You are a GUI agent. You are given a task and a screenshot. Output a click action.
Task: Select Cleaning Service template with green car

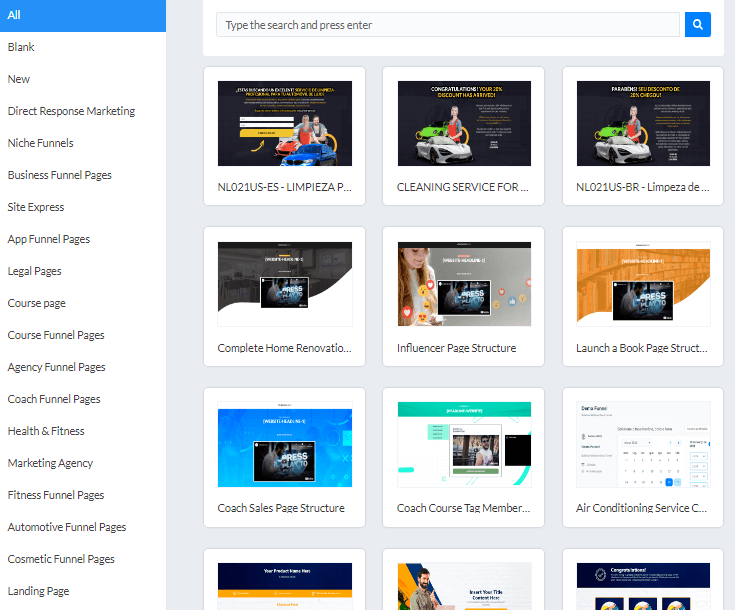pyautogui.click(x=464, y=123)
